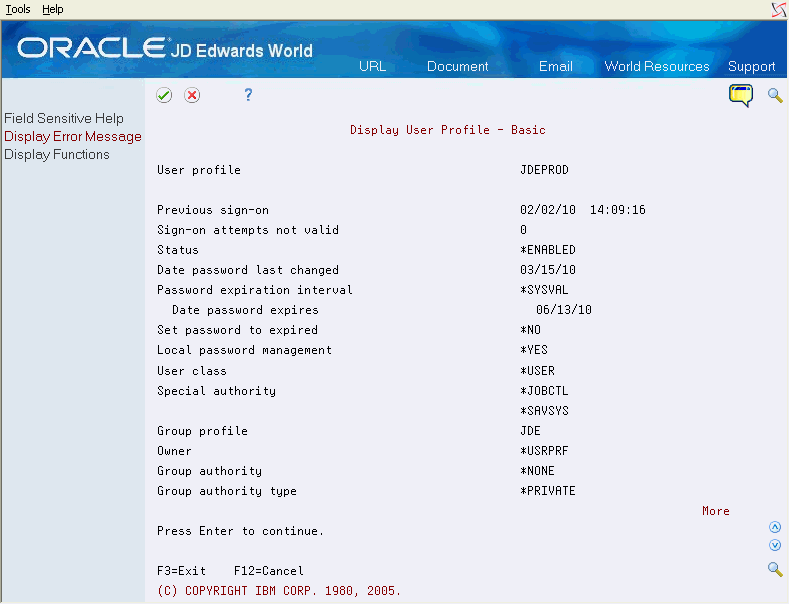789x604 pixels.
Task: Click the previous sign-on time 14:09:16
Action: click(x=617, y=210)
